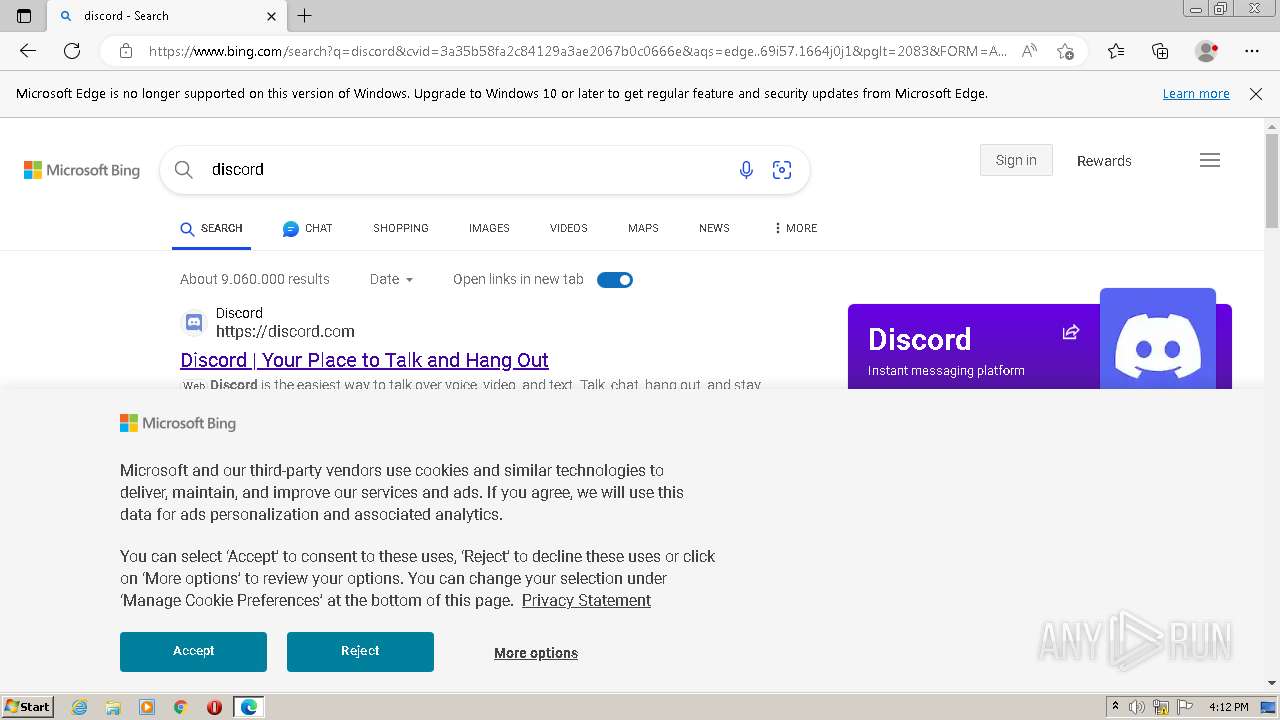Start voice search with microphone icon

click(x=746, y=170)
